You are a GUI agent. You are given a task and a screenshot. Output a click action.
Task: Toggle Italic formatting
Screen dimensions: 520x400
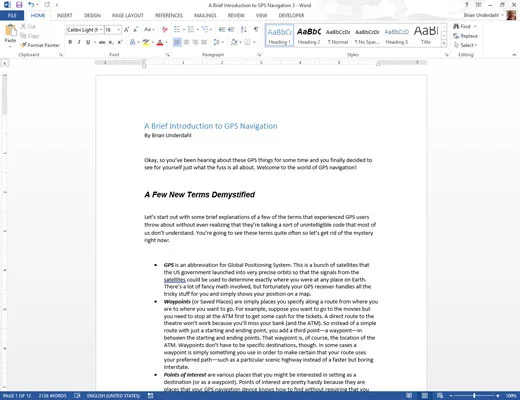click(79, 42)
